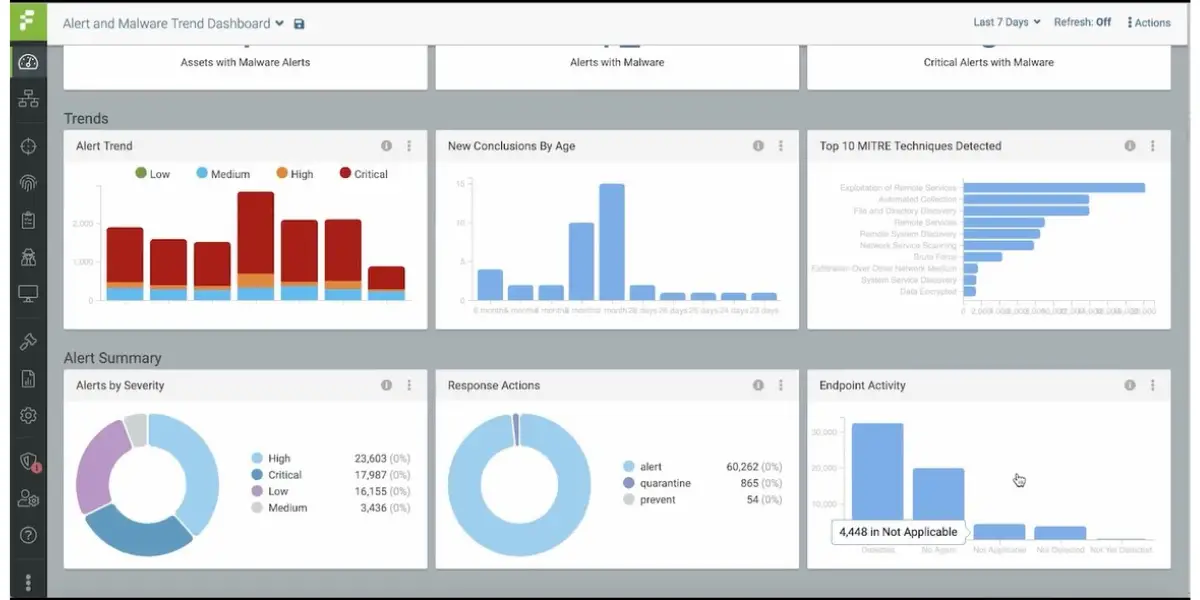The image size is (1200, 600).
Task: Open the Actions menu
Action: tap(1148, 22)
